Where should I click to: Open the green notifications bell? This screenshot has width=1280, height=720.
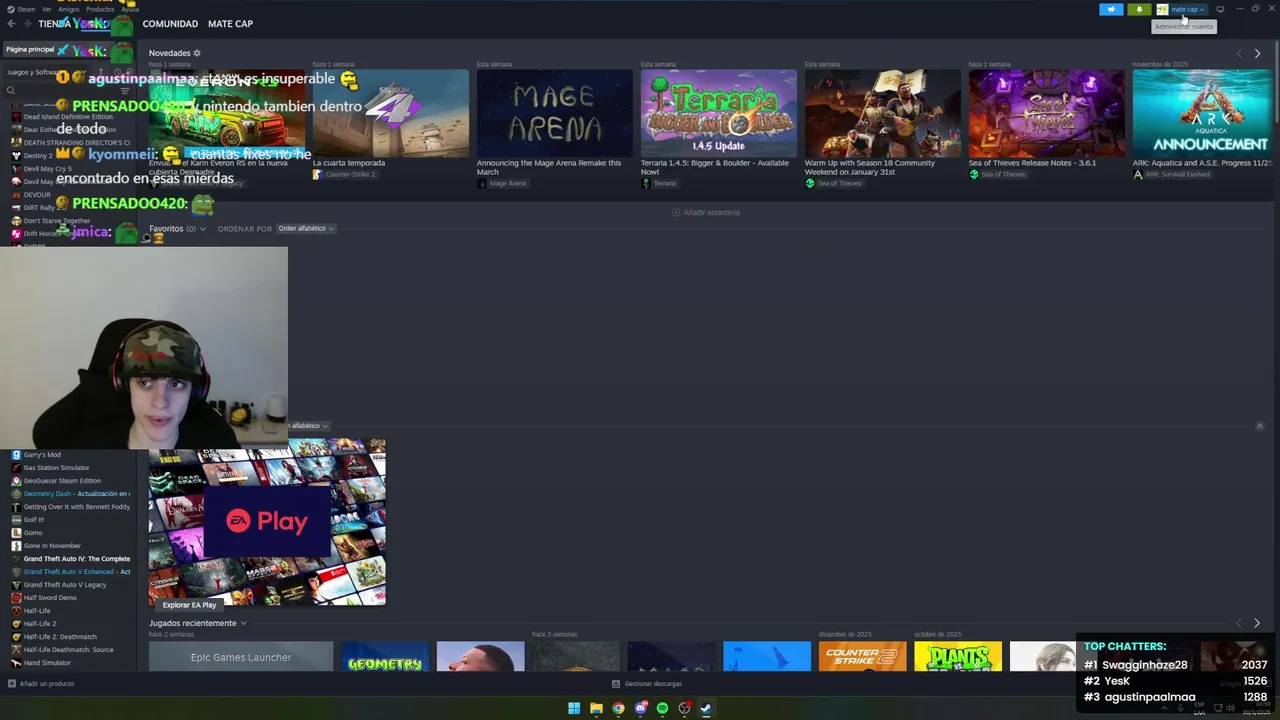tap(1139, 9)
